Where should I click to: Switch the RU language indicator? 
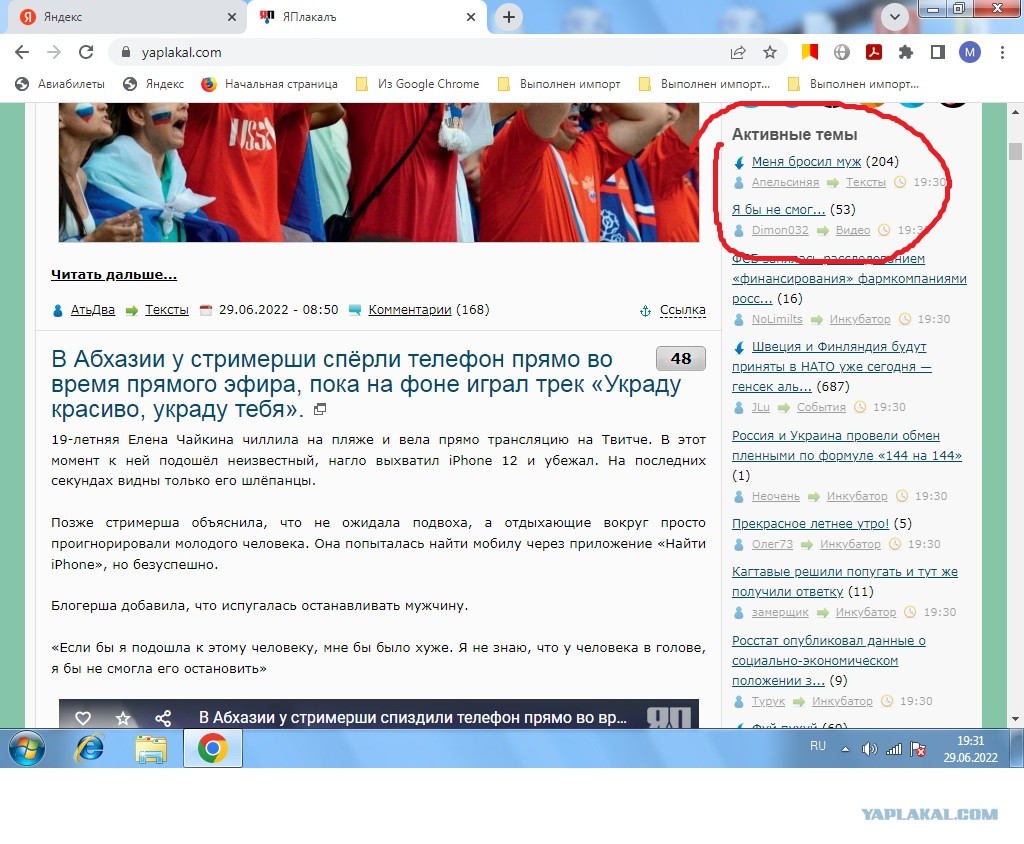point(818,746)
